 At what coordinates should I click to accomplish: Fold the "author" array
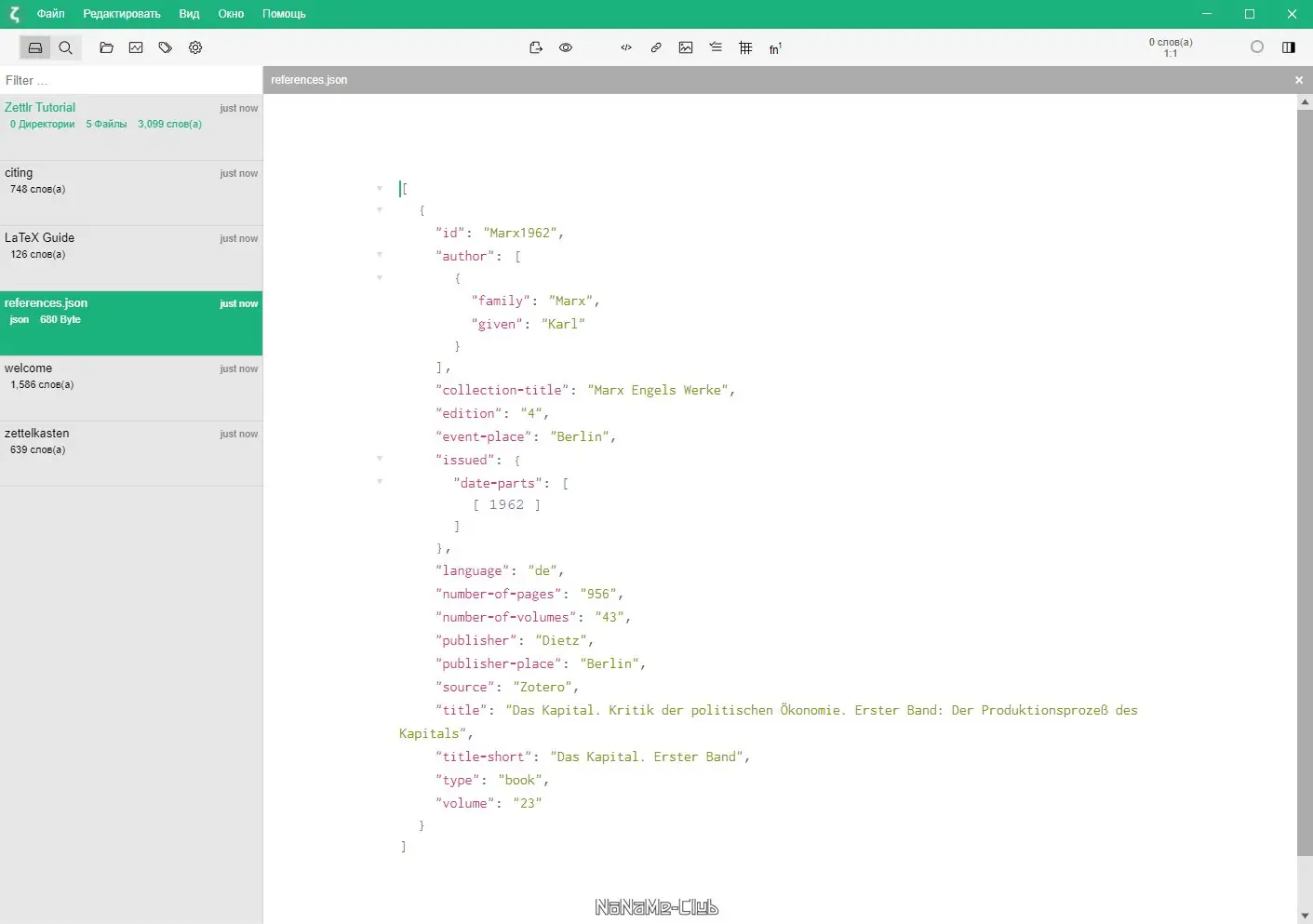380,255
